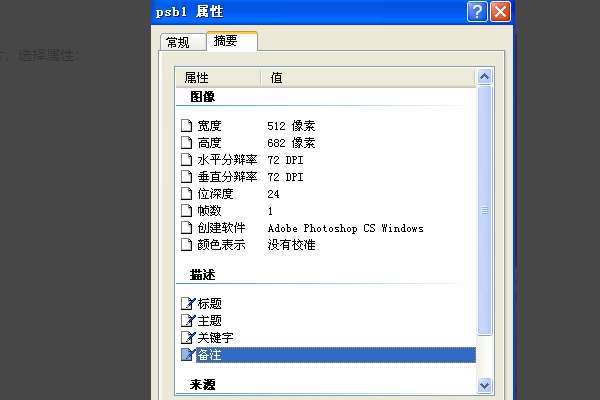Click the page icon beside 垂直分辨率

pyautogui.click(x=186, y=177)
